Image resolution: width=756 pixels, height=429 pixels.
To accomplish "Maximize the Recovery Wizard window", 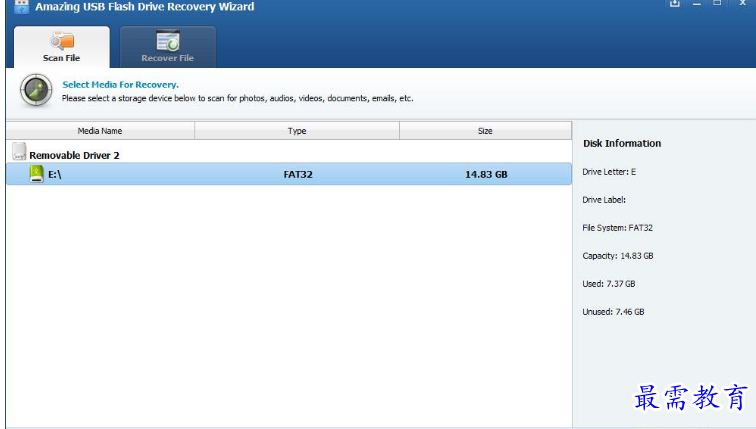I will tap(717, 3).
